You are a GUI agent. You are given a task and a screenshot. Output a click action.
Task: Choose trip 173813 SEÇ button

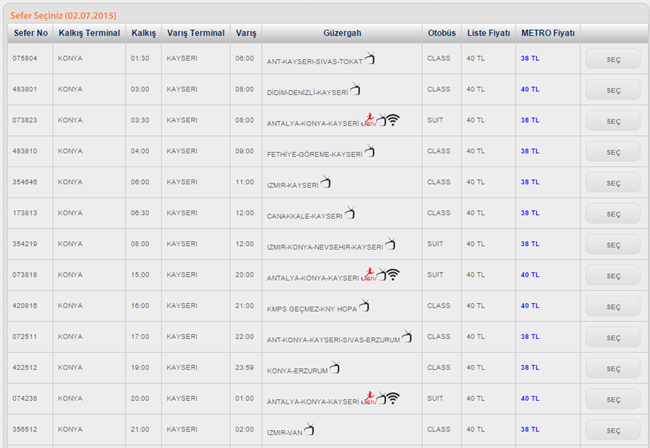pos(613,213)
